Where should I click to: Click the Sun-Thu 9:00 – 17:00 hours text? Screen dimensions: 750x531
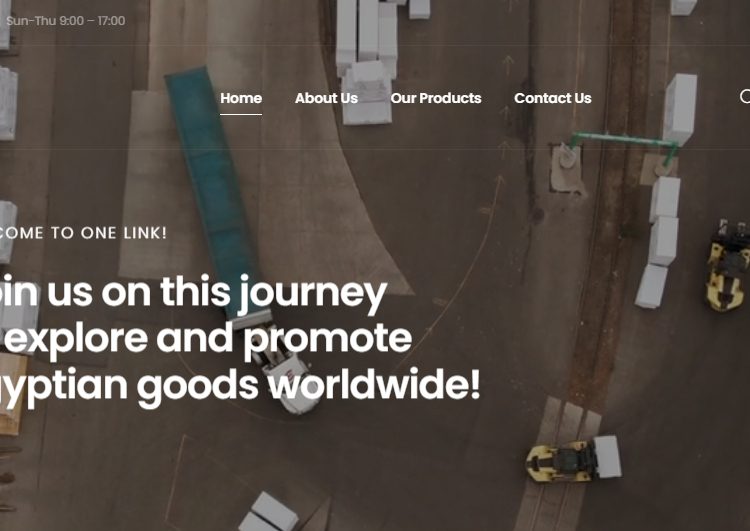pyautogui.click(x=66, y=21)
